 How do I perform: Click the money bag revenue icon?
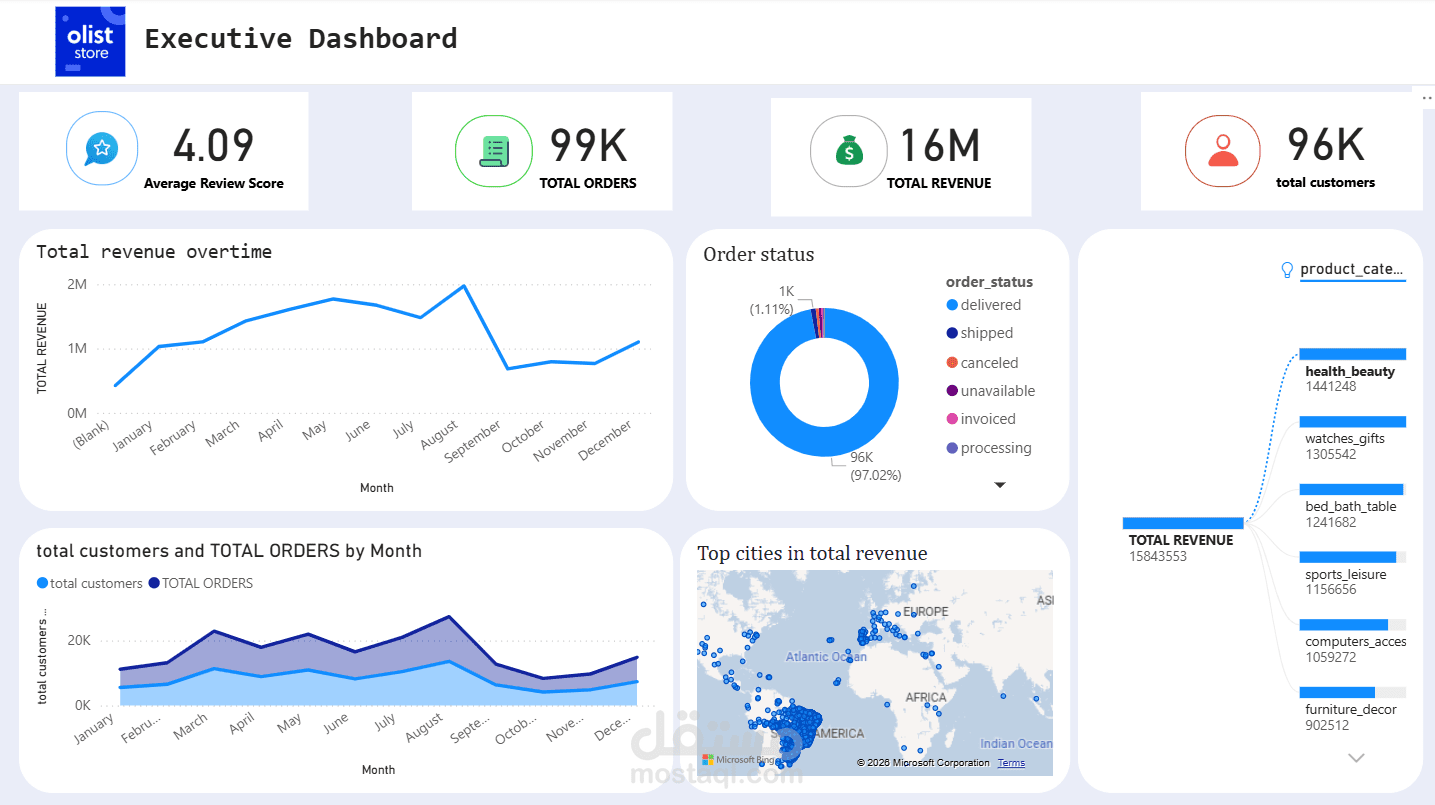pyautogui.click(x=848, y=151)
